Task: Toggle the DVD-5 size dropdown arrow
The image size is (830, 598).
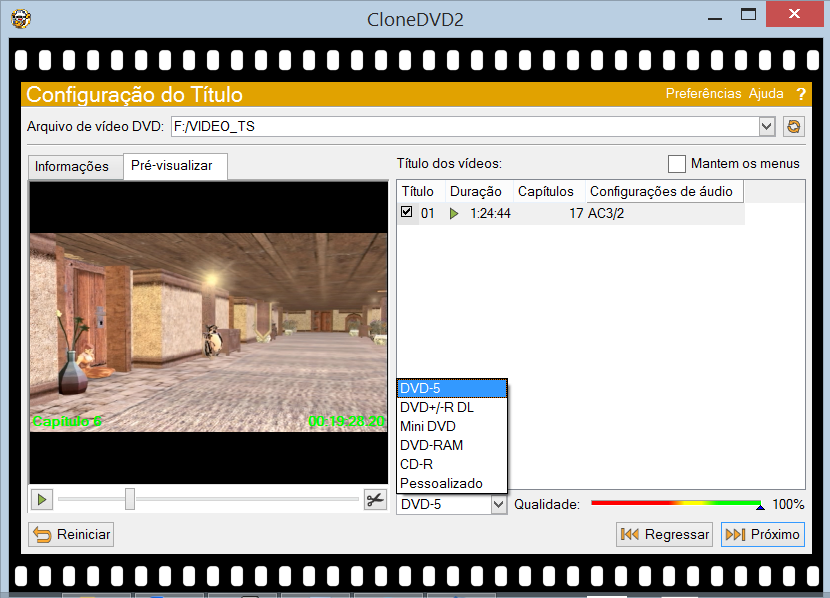Action: [x=498, y=504]
